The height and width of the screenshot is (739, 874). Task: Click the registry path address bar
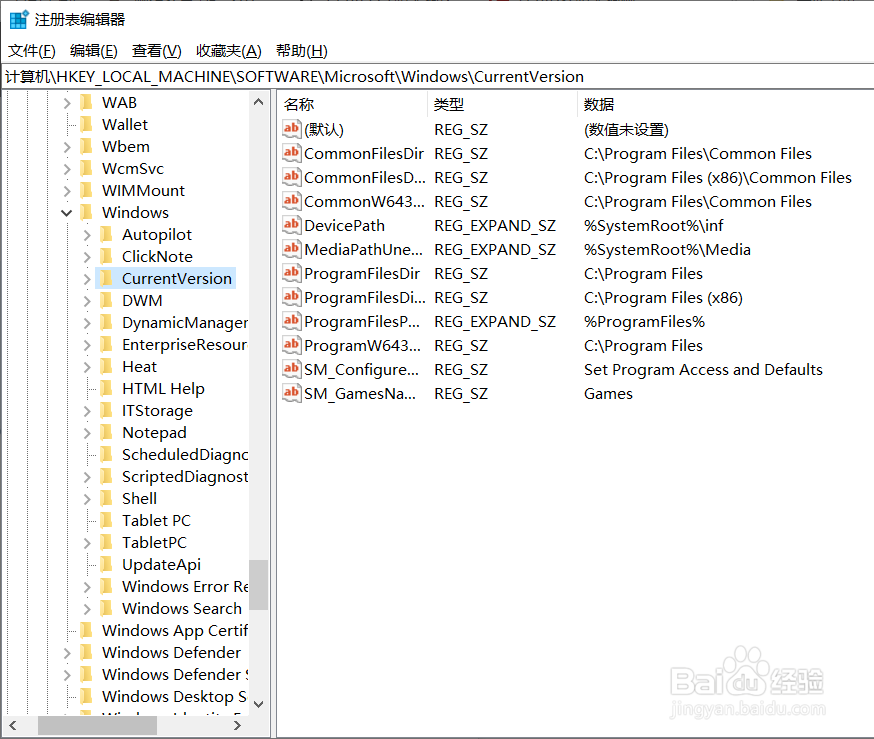click(x=400, y=76)
